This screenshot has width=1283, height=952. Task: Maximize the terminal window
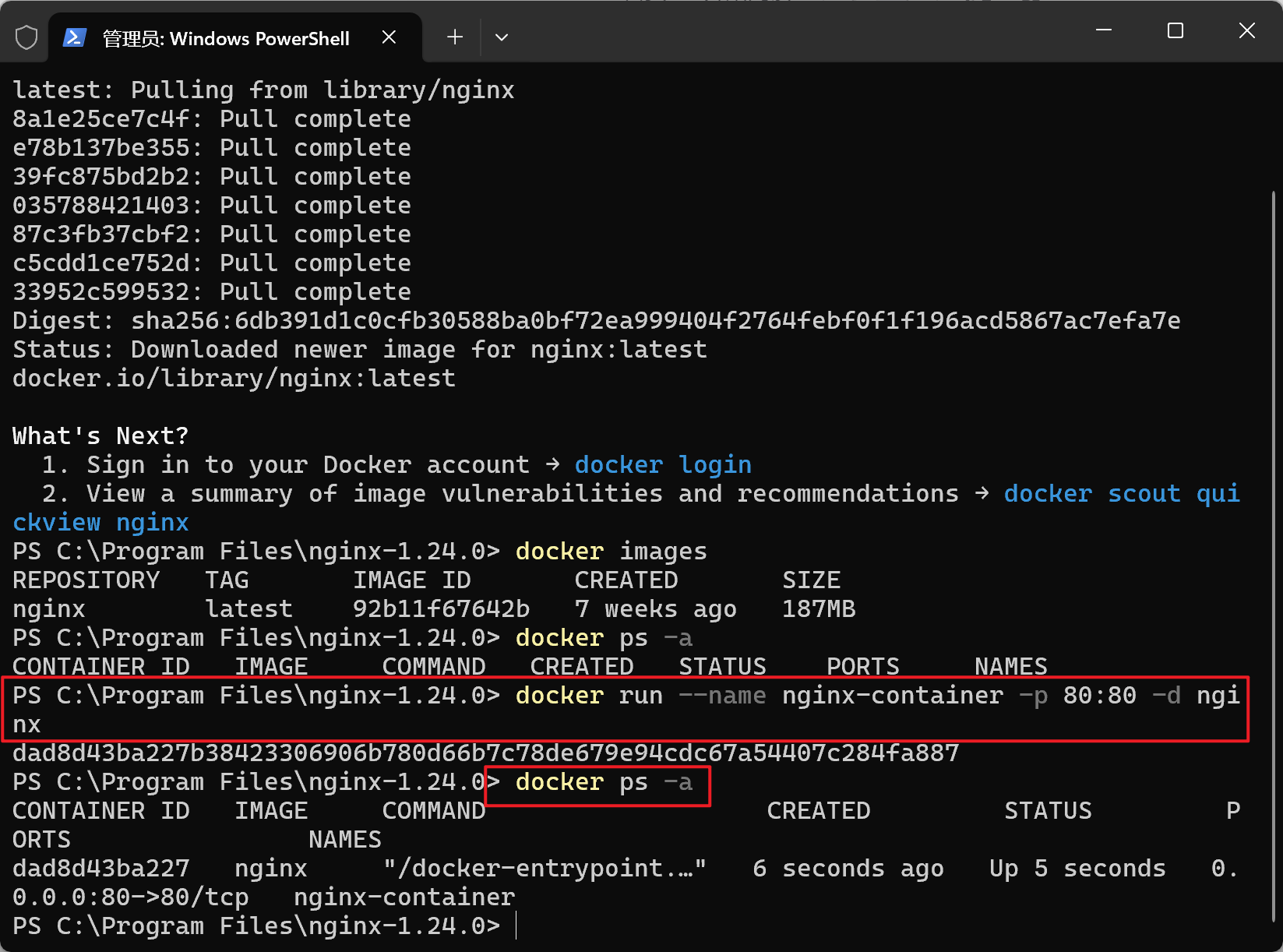(x=1175, y=30)
